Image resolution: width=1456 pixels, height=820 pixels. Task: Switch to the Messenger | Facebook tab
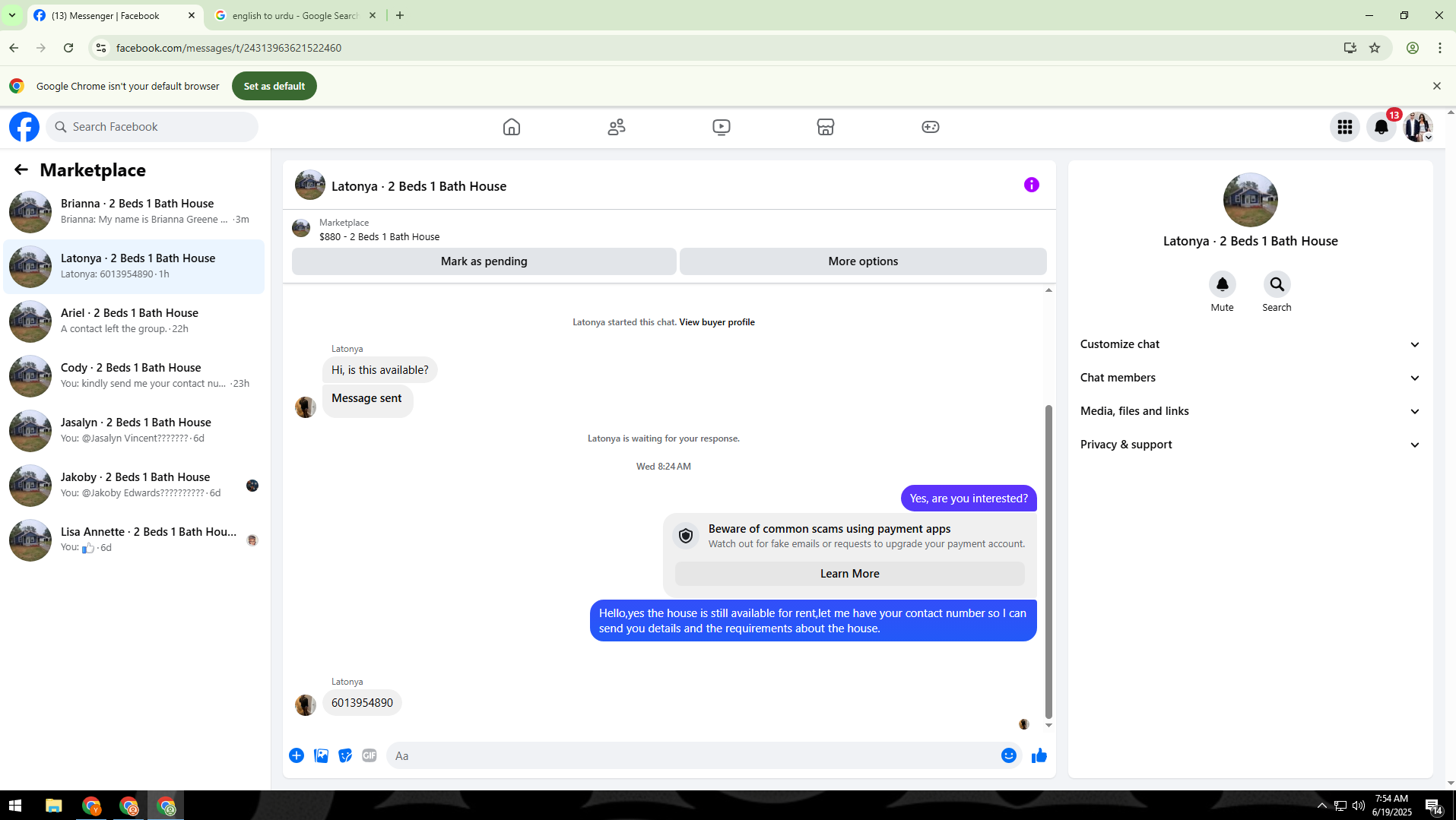(114, 16)
